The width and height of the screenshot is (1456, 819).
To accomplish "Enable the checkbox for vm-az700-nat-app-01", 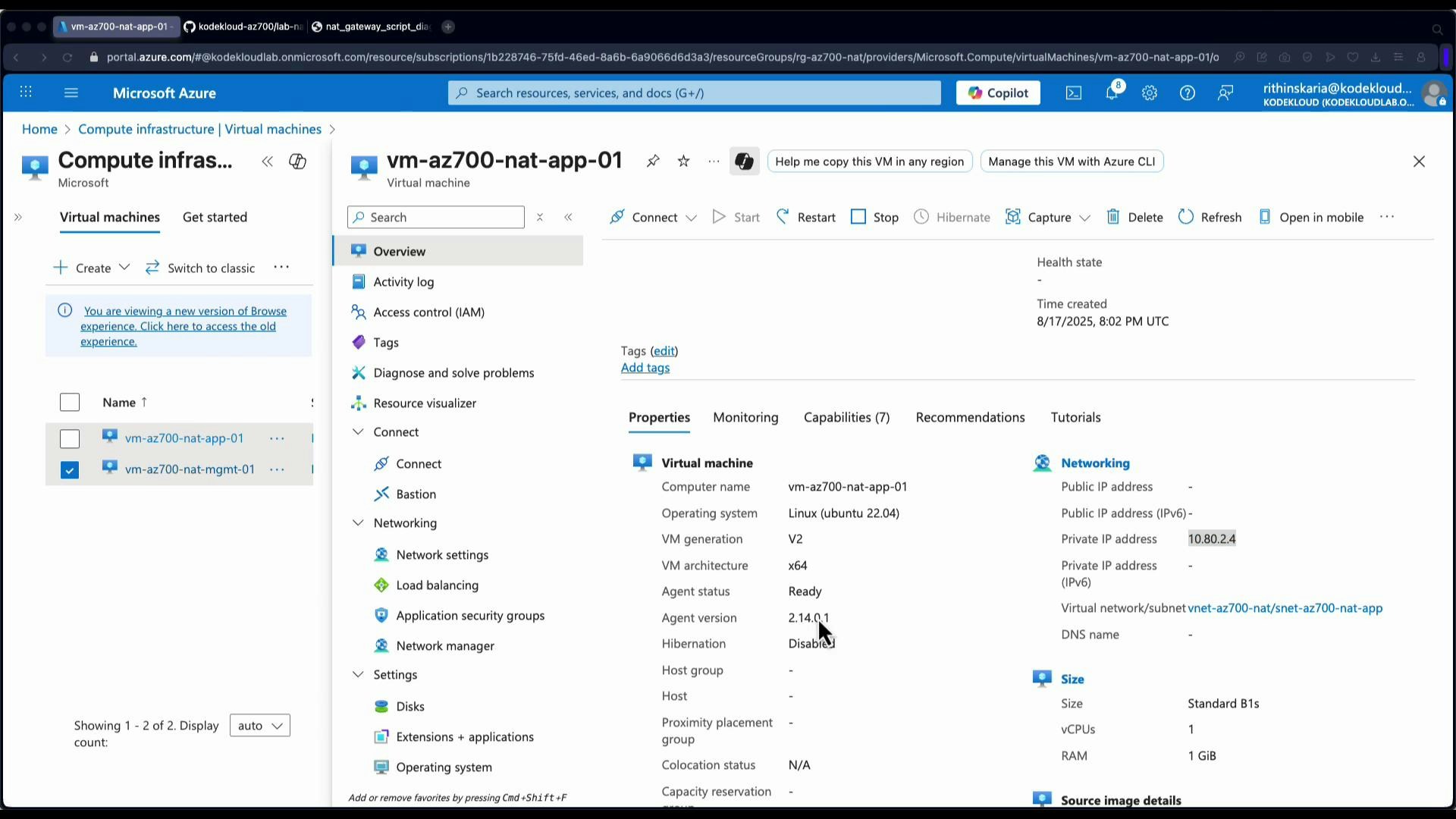I will [69, 438].
